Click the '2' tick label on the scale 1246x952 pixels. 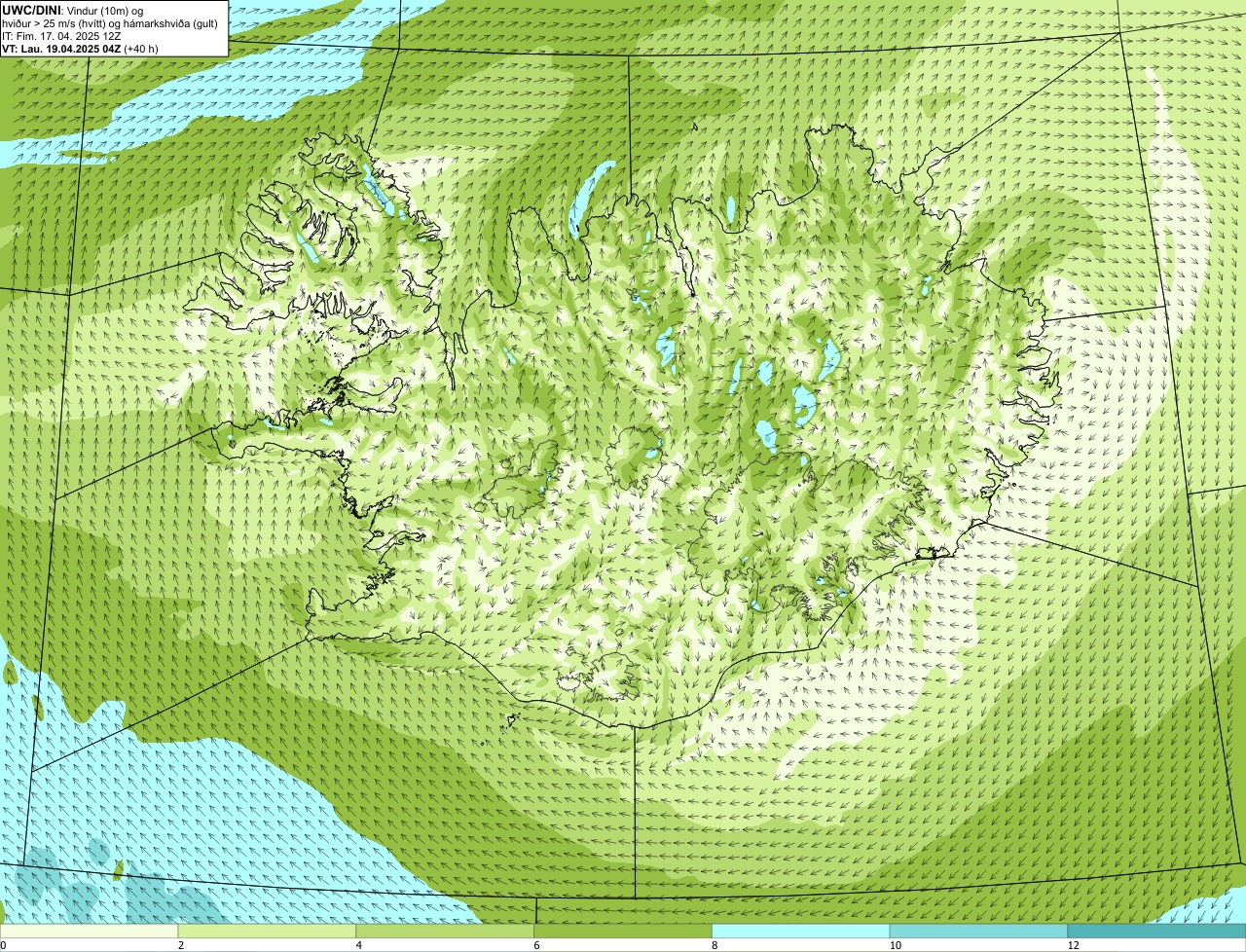click(x=180, y=945)
